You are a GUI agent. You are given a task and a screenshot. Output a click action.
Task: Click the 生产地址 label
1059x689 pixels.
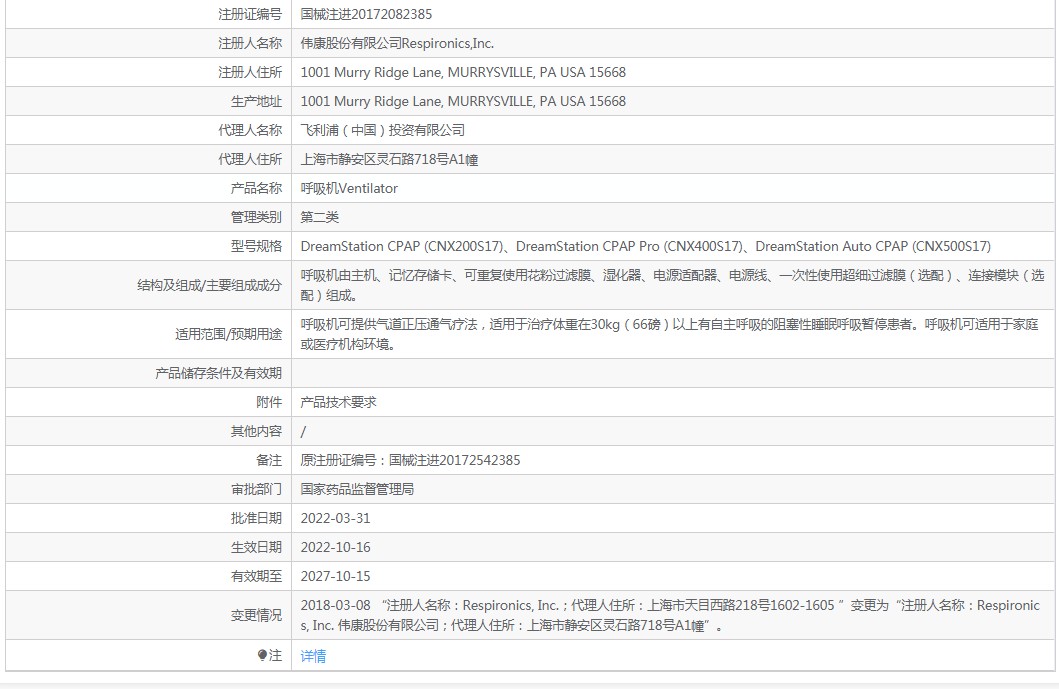coord(256,101)
